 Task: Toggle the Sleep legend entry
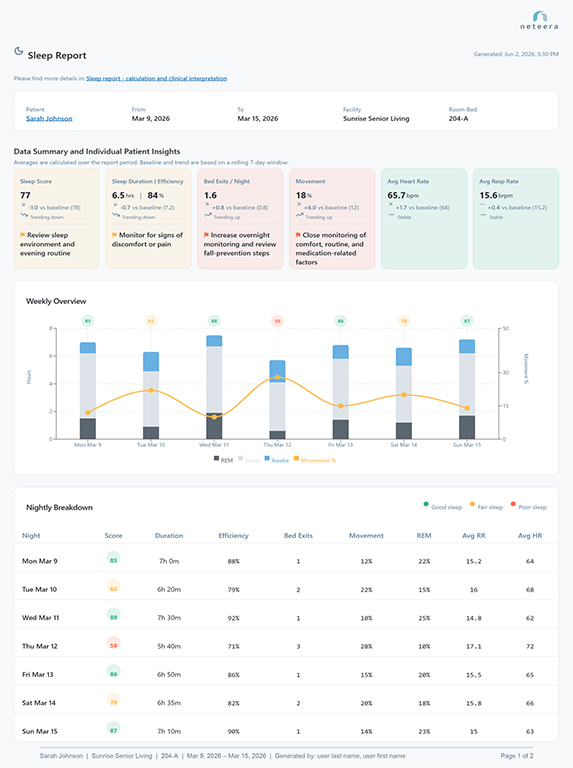pos(249,460)
